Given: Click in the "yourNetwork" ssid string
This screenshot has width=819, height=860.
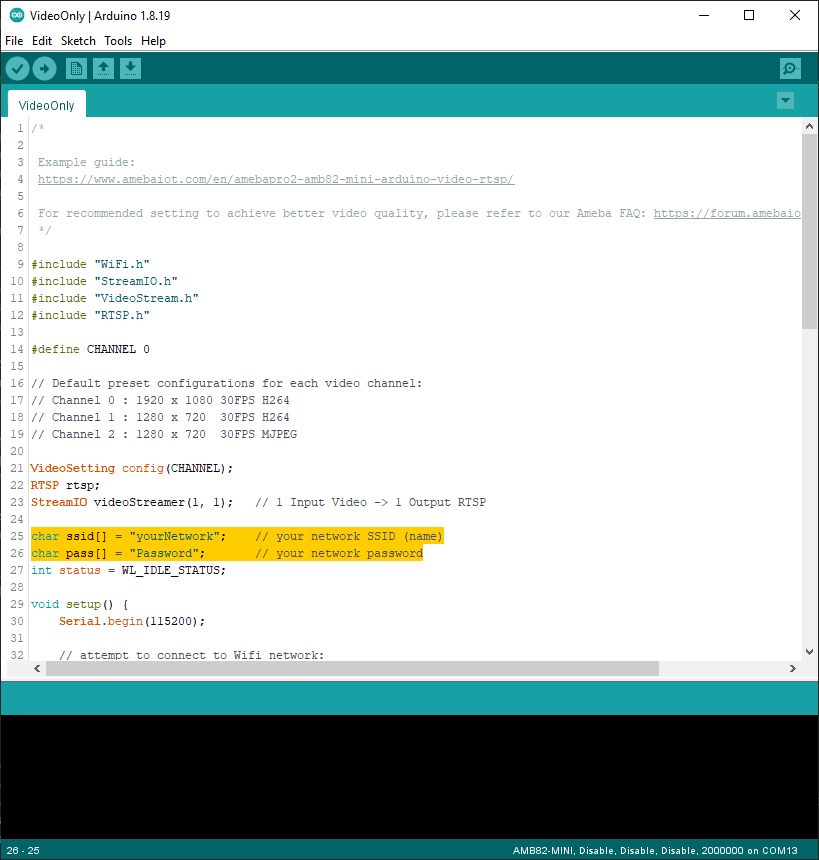Looking at the screenshot, I should point(172,536).
